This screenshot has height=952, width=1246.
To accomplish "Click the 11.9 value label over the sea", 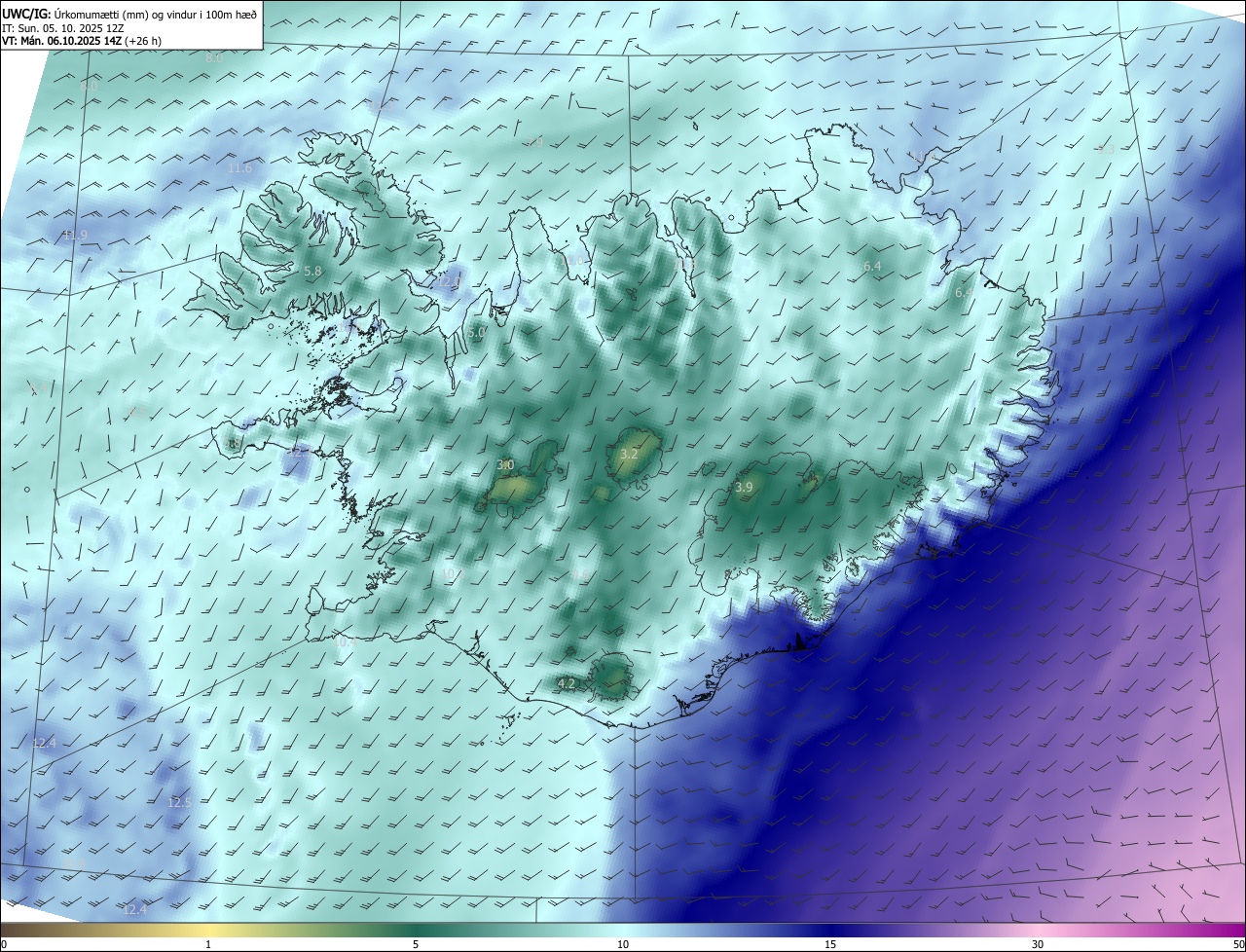I will (75, 236).
